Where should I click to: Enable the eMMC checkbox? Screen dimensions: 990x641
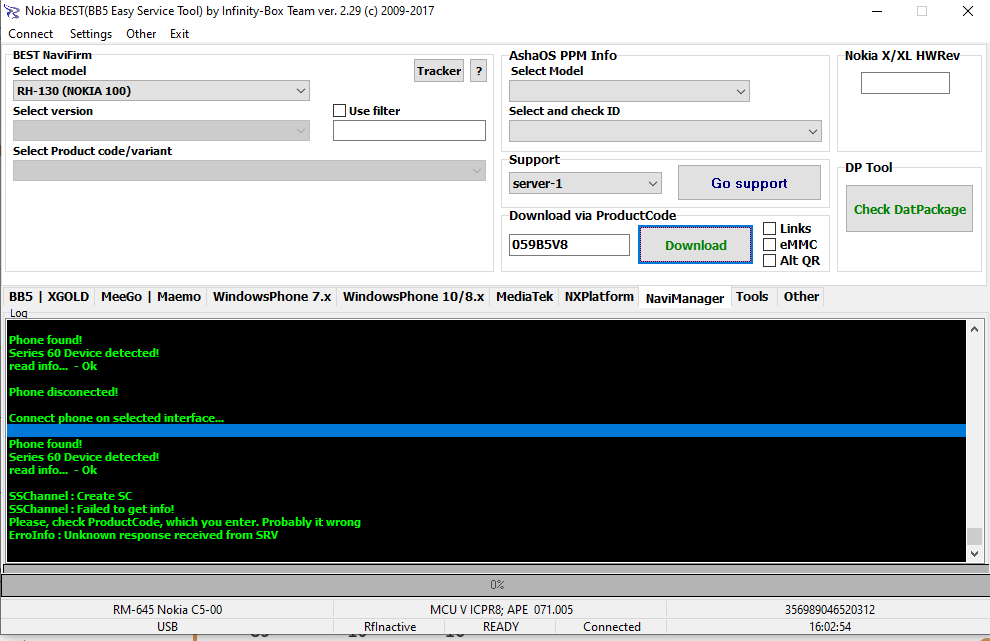coord(769,244)
